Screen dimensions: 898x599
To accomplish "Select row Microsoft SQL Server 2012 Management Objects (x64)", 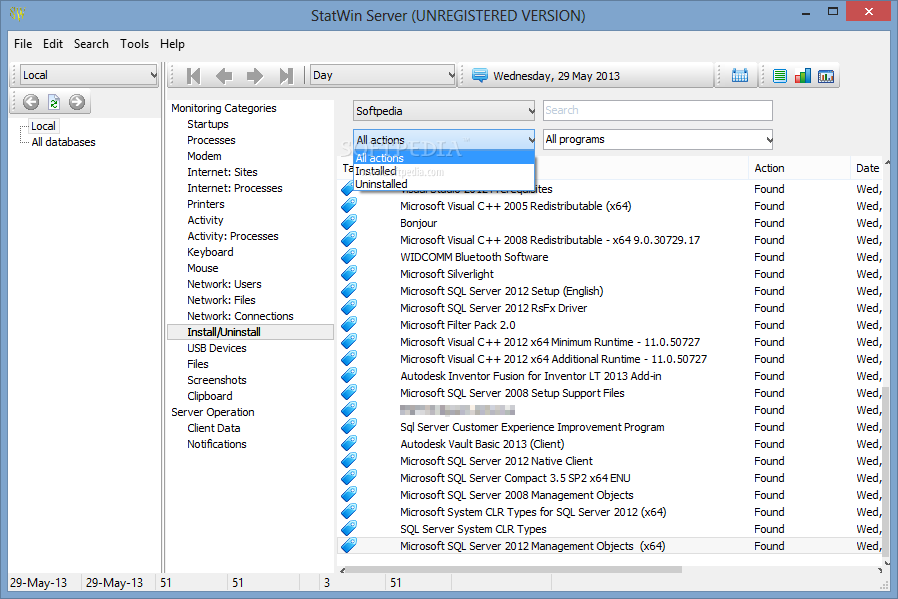I will 612,546.
